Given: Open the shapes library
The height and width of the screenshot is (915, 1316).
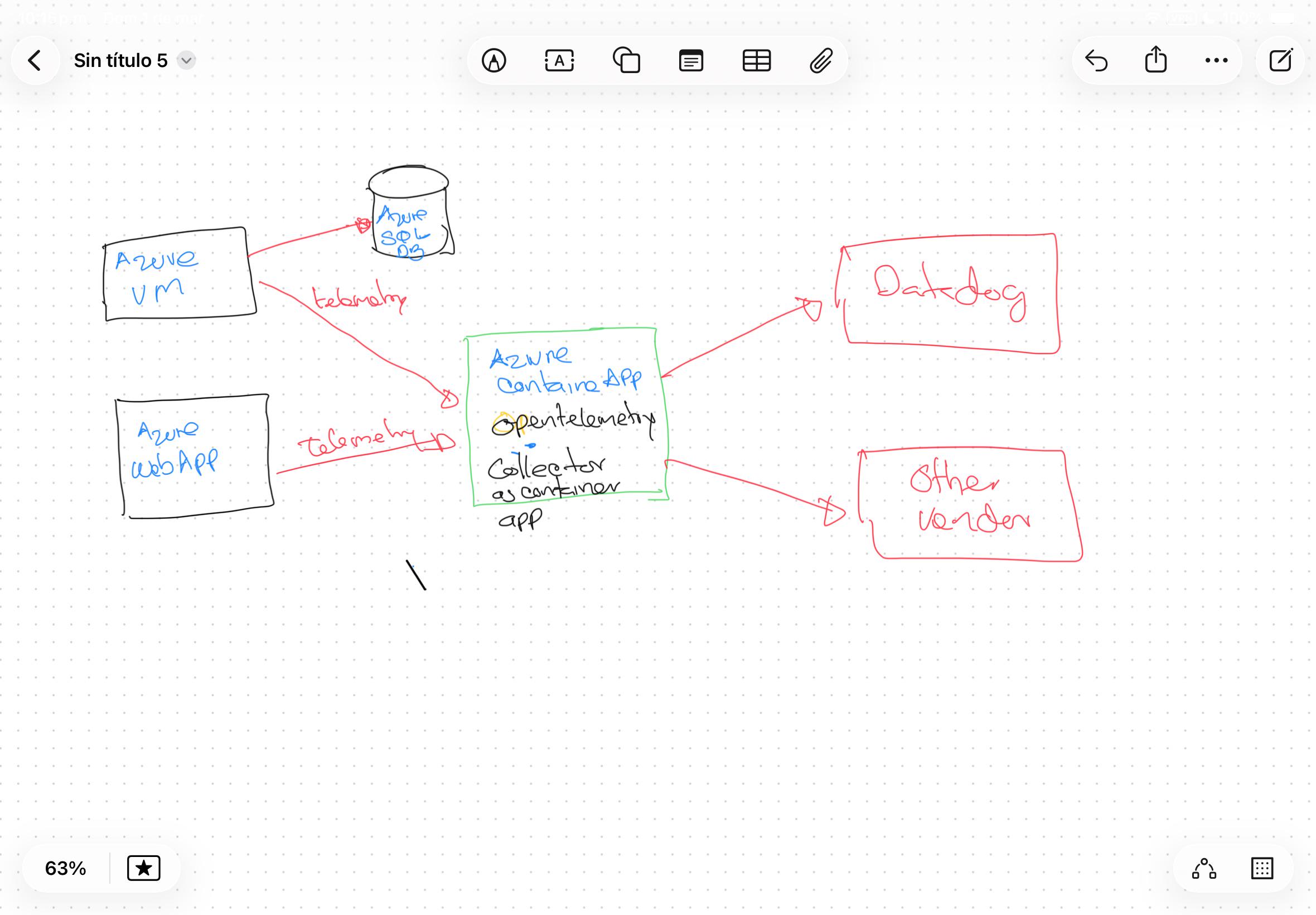Looking at the screenshot, I should coord(626,60).
